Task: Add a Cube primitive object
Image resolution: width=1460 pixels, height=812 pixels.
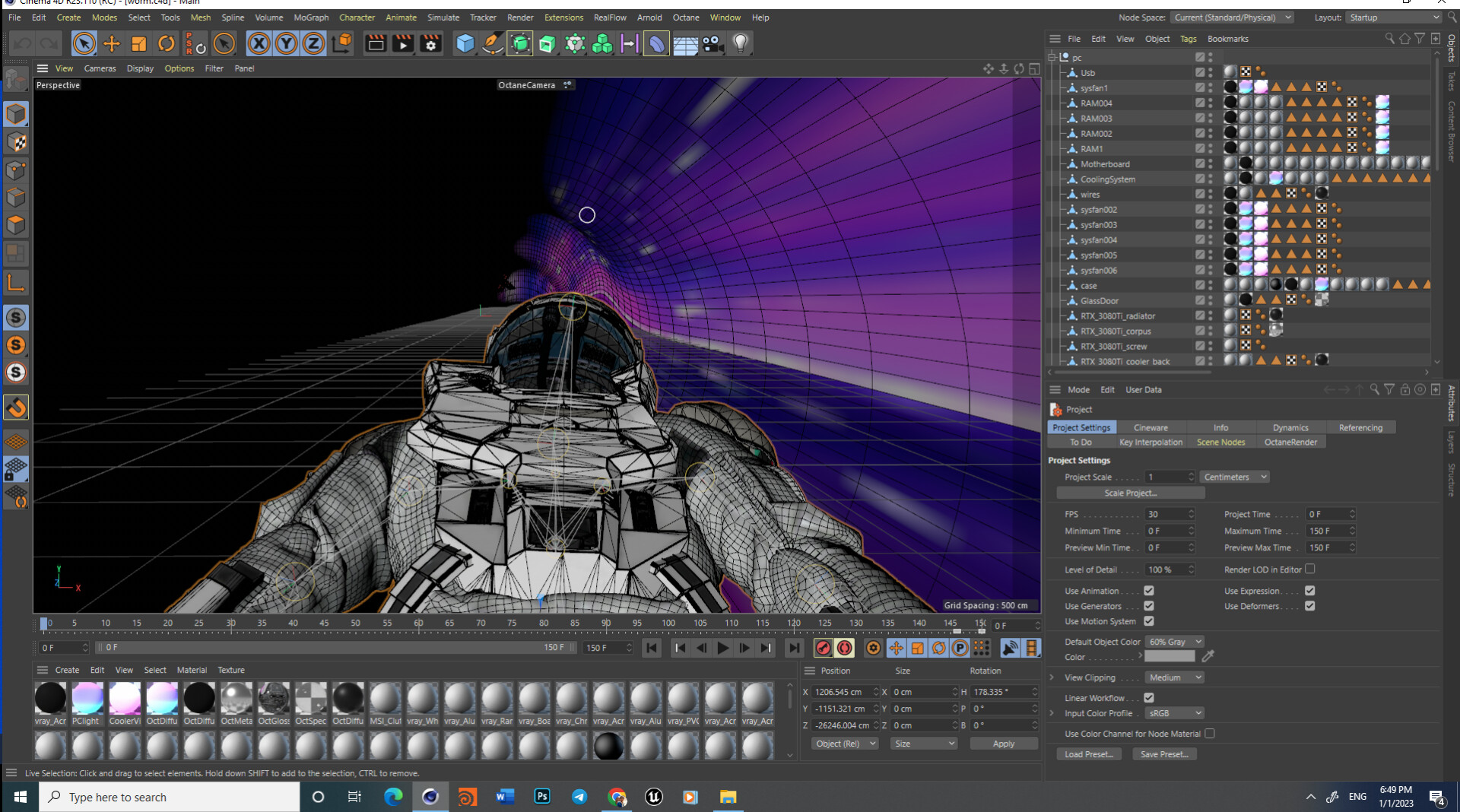Action: (x=465, y=44)
